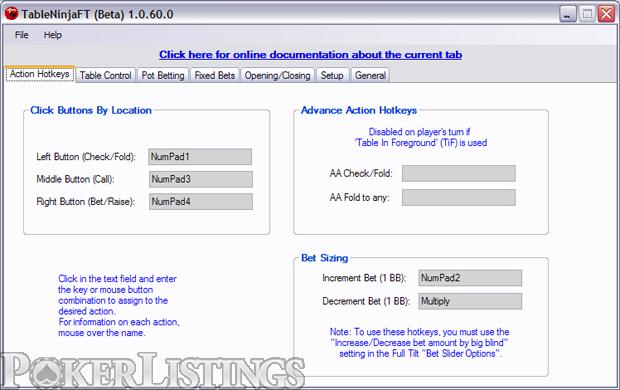Click the disabled maximize window button
This screenshot has width=620, height=390.
pyautogui.click(x=587, y=14)
